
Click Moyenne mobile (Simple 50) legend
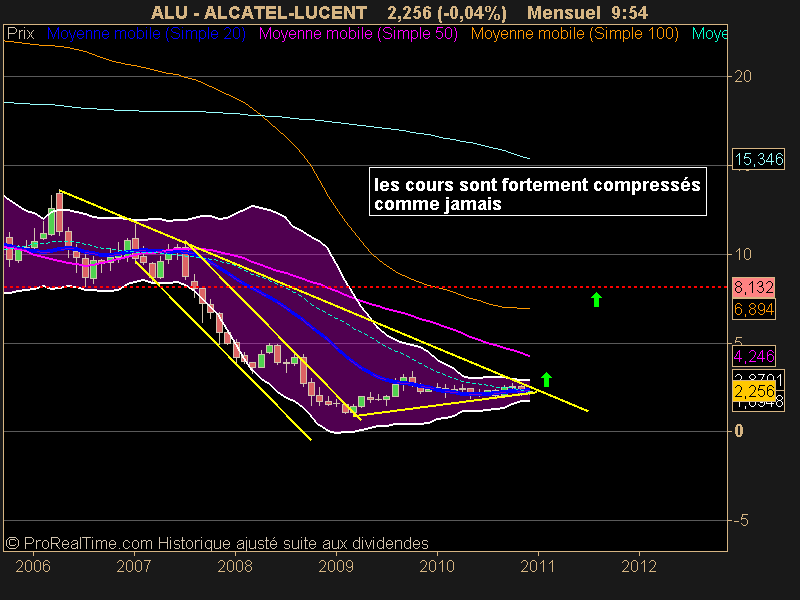(358, 34)
